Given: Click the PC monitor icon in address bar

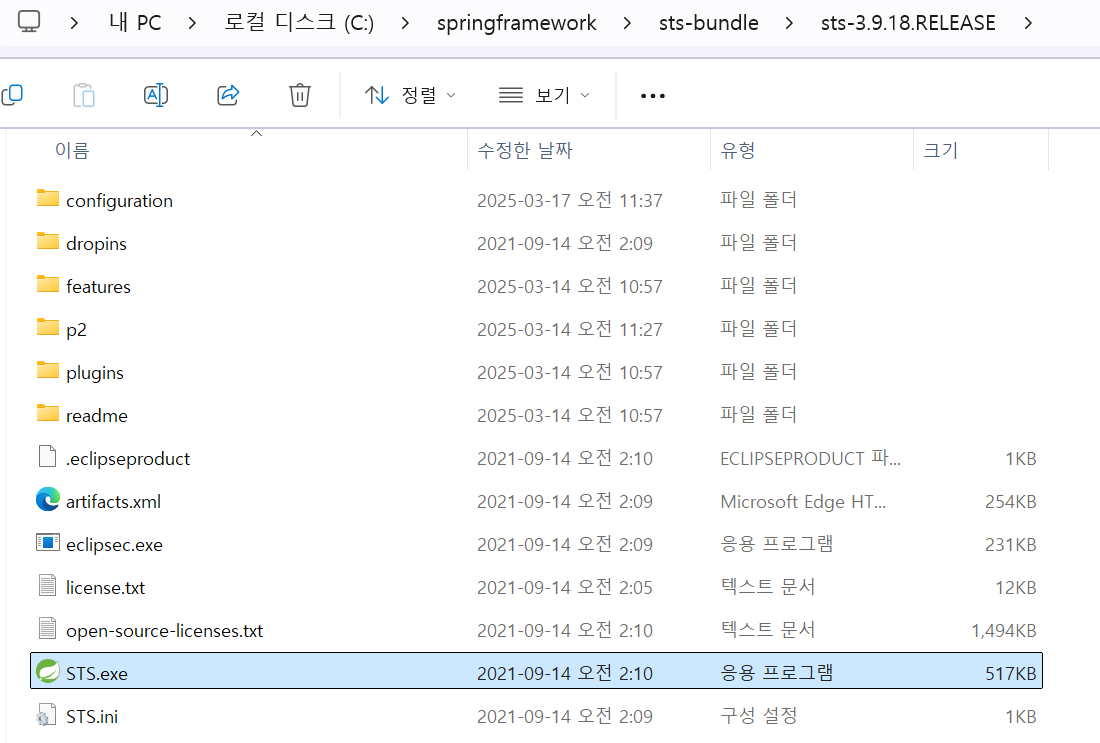Looking at the screenshot, I should coord(29,22).
